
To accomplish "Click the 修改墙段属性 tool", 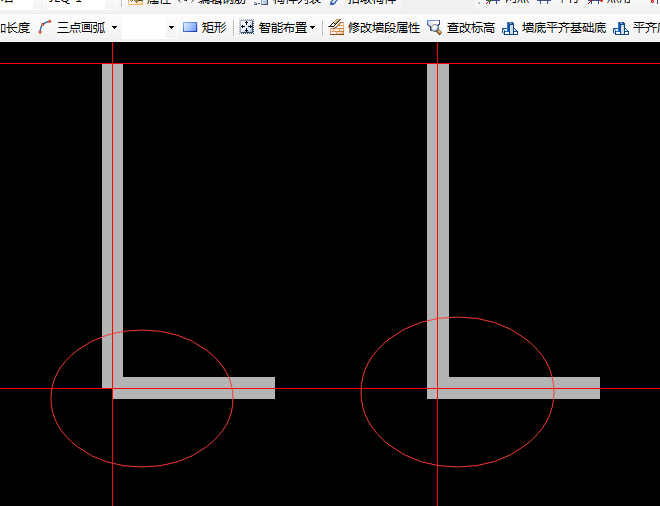I will click(x=374, y=28).
